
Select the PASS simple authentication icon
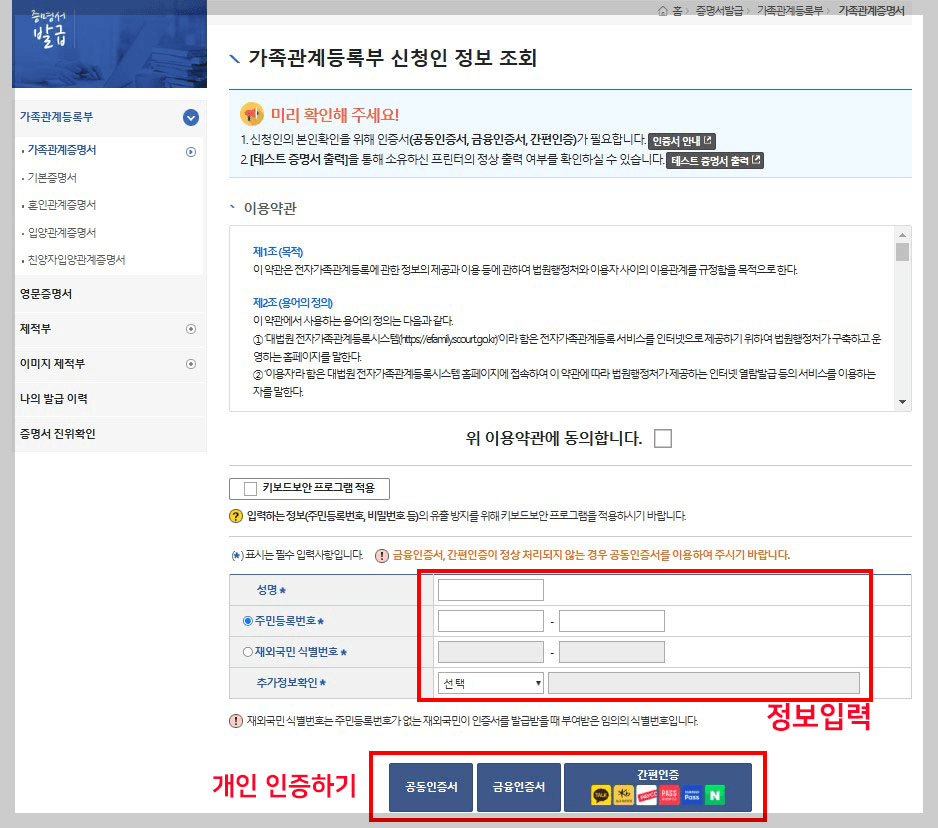(669, 795)
